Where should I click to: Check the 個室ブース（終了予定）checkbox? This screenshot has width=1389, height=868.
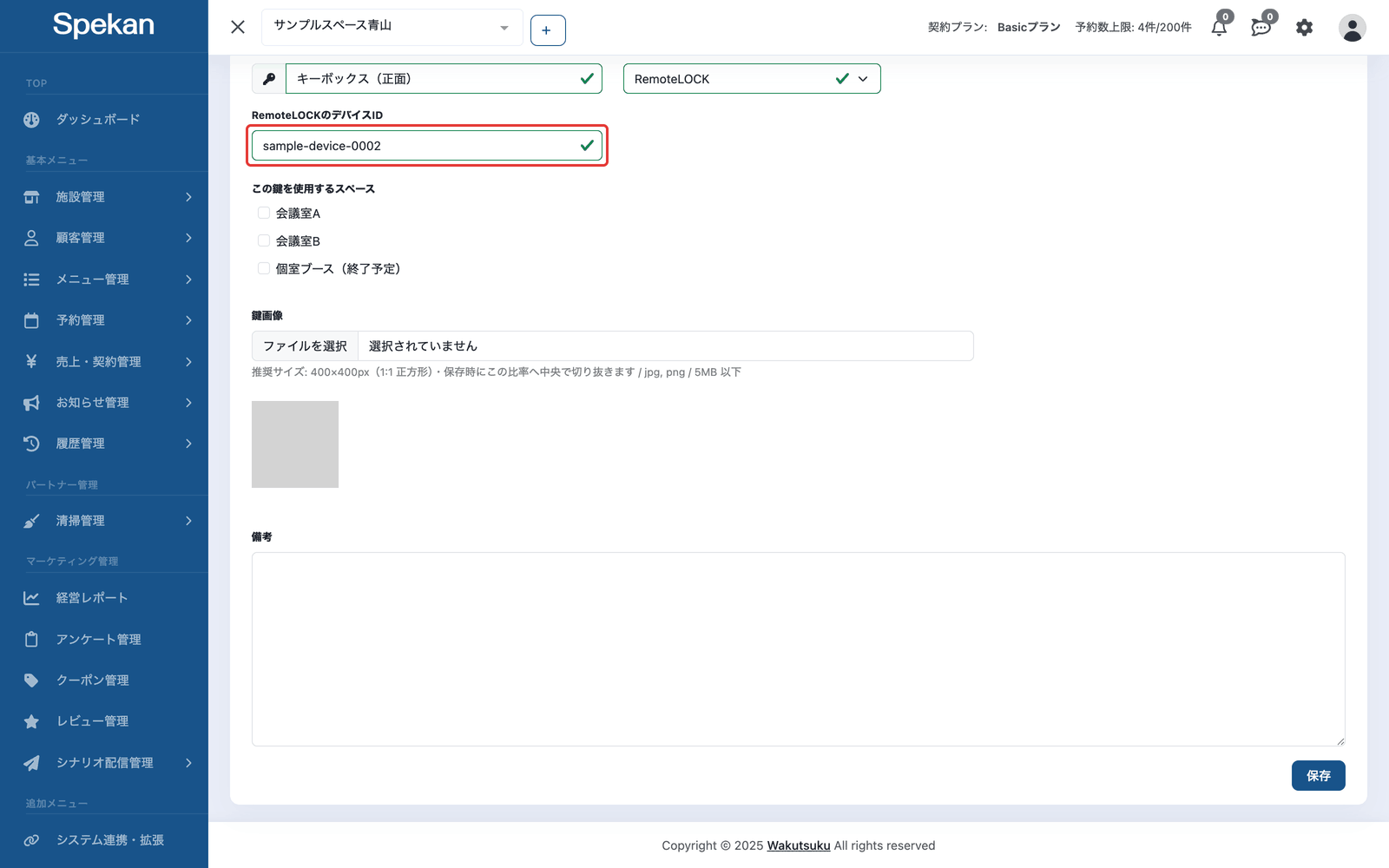point(264,268)
